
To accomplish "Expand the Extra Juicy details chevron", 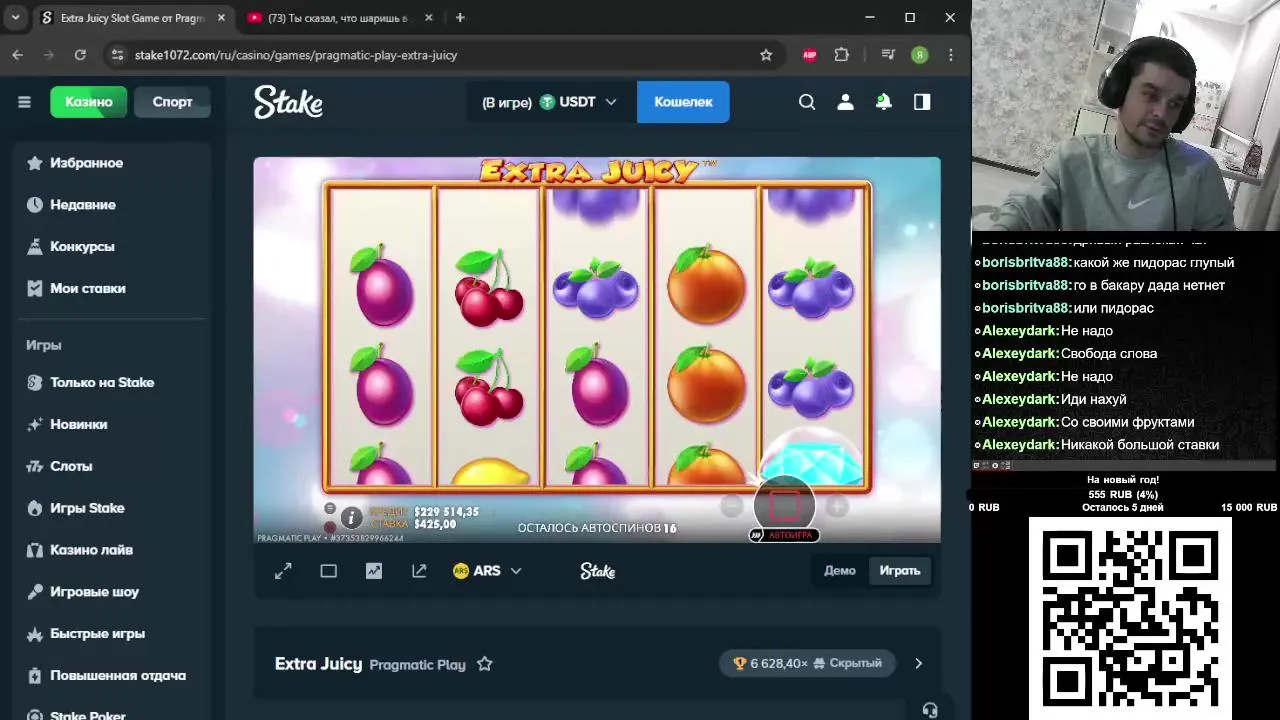I will tap(918, 664).
